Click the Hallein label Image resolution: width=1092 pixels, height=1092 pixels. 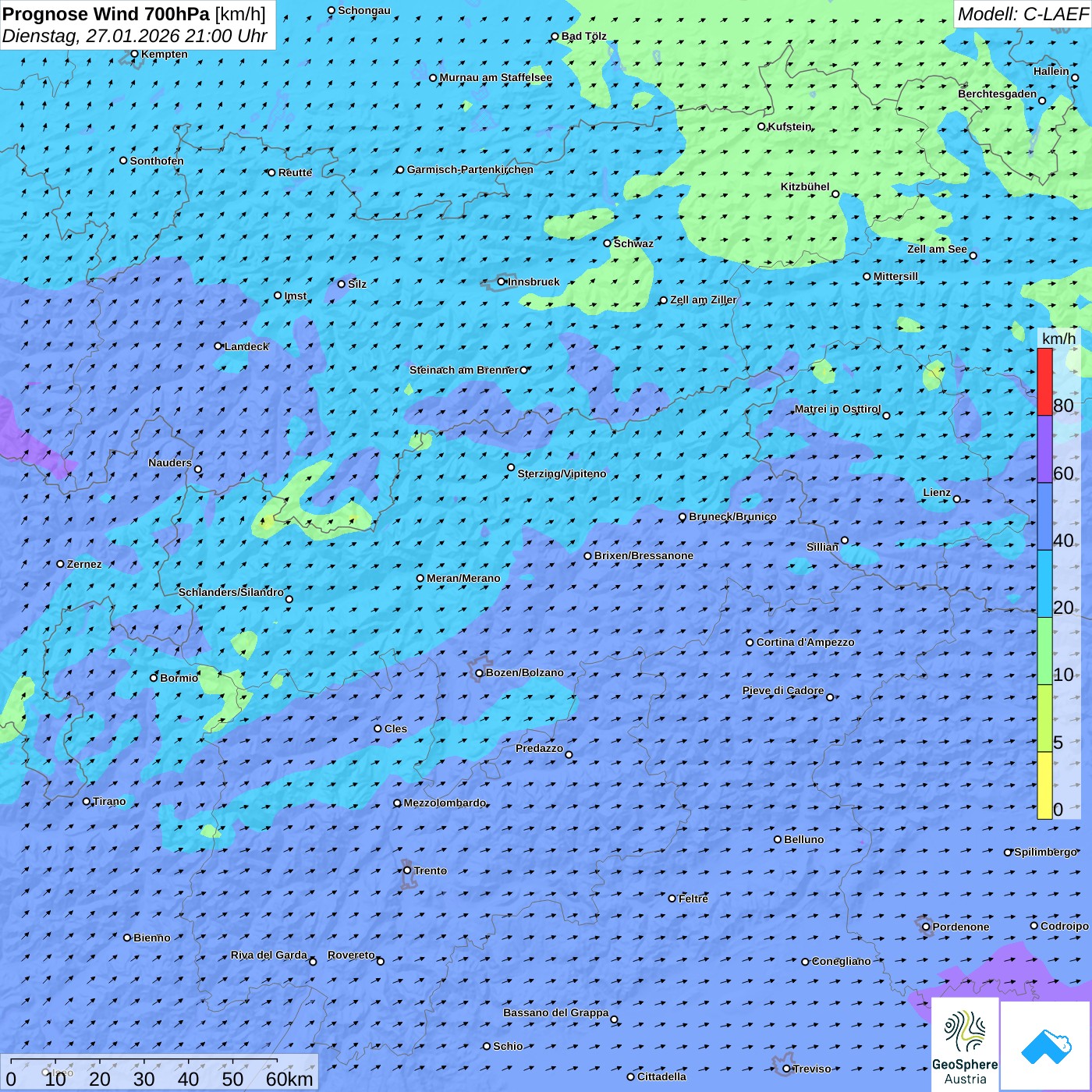(1051, 71)
